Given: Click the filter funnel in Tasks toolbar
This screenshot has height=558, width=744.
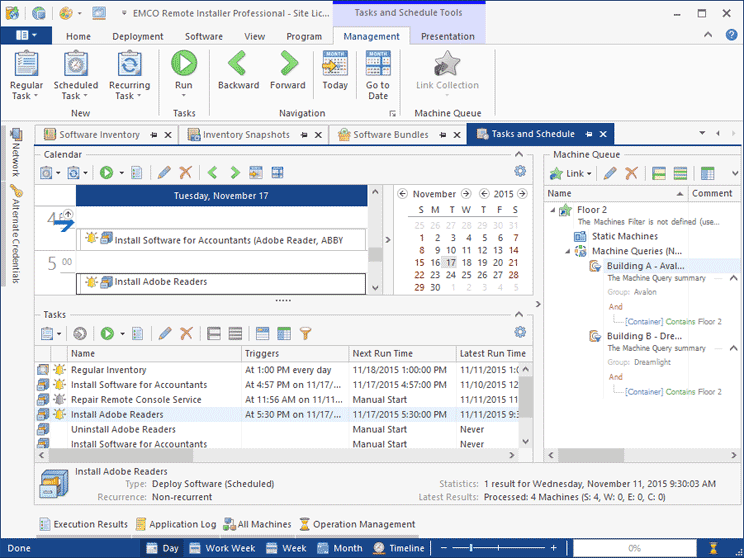Looking at the screenshot, I should (x=306, y=333).
